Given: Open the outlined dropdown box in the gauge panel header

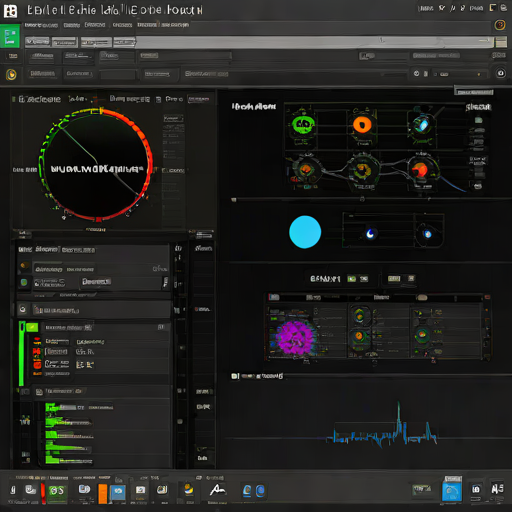Looking at the screenshot, I should pyautogui.click(x=199, y=99).
